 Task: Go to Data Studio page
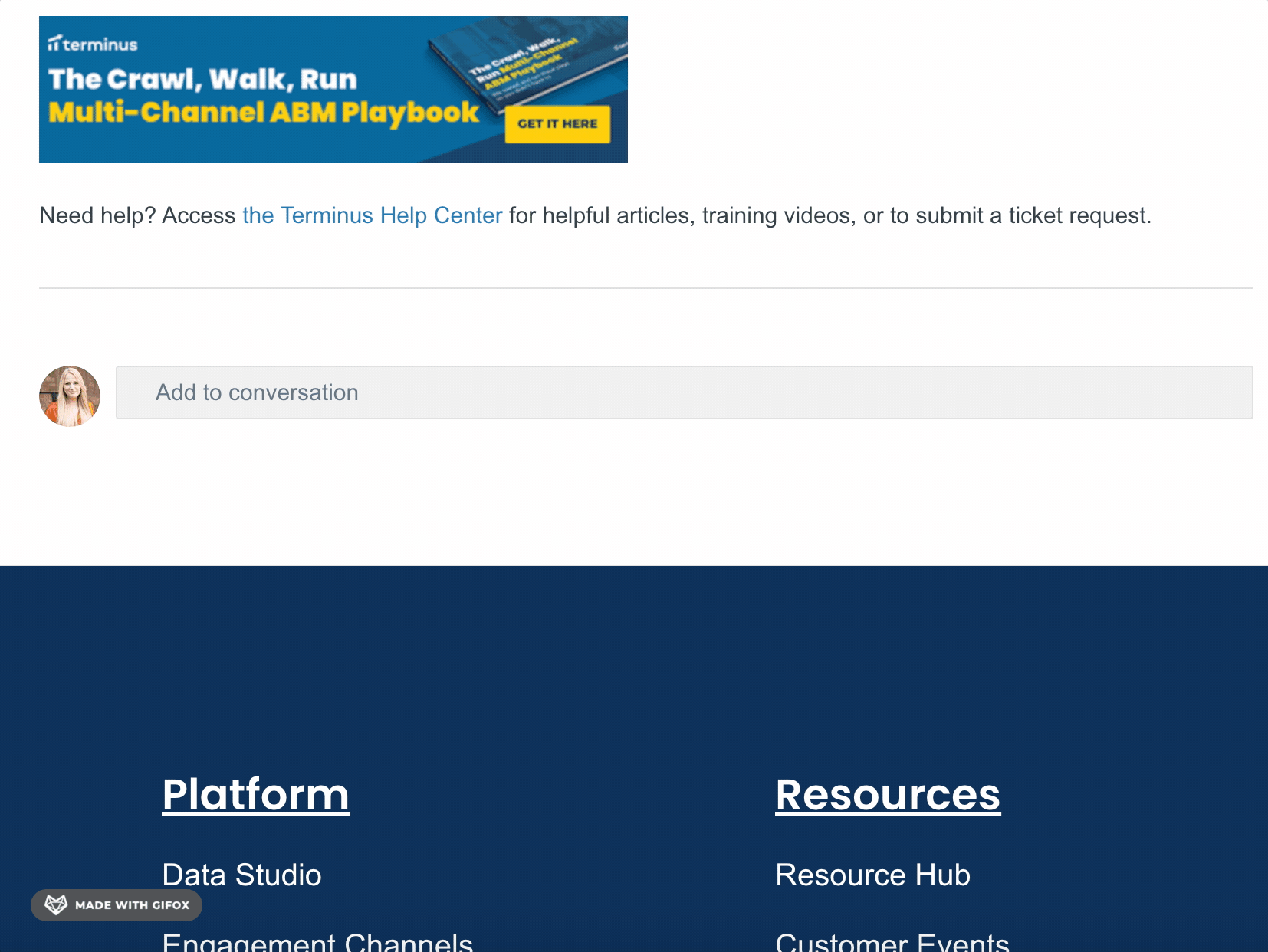point(242,875)
